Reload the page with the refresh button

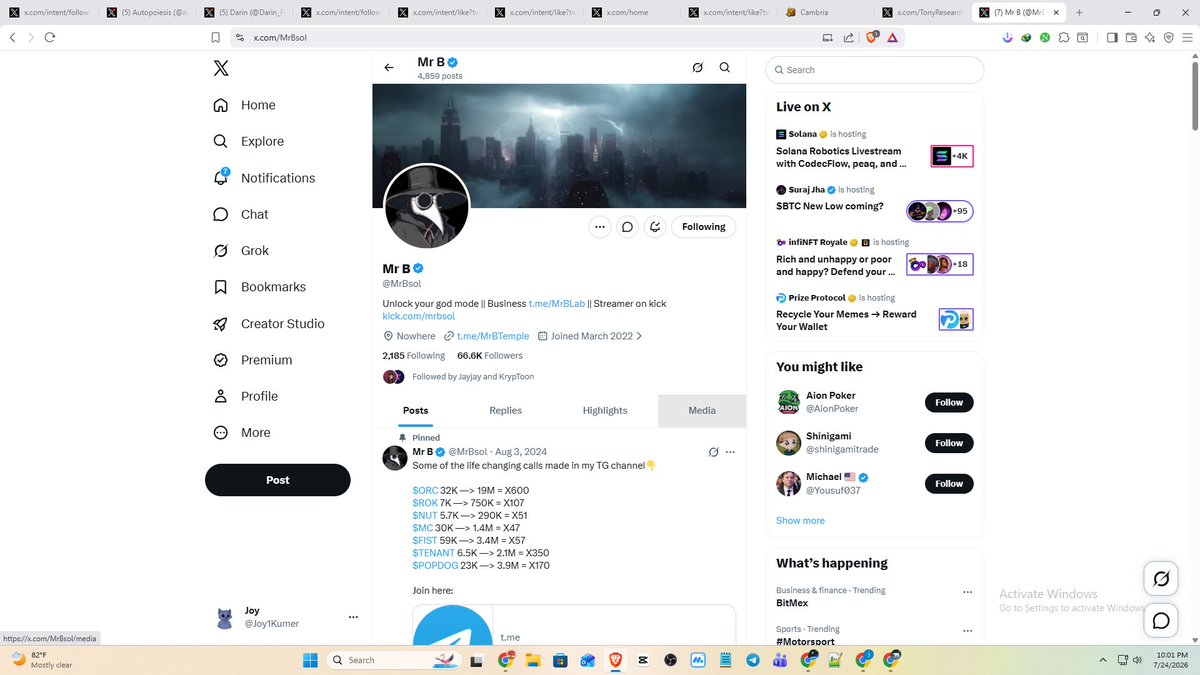click(x=49, y=37)
